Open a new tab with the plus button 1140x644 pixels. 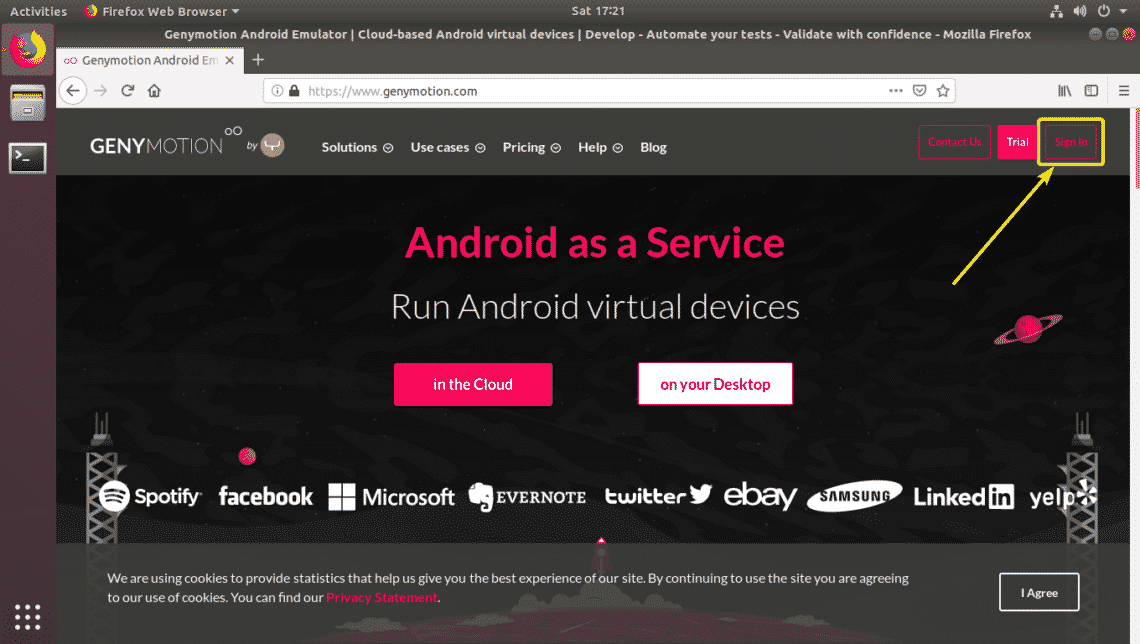coord(258,60)
